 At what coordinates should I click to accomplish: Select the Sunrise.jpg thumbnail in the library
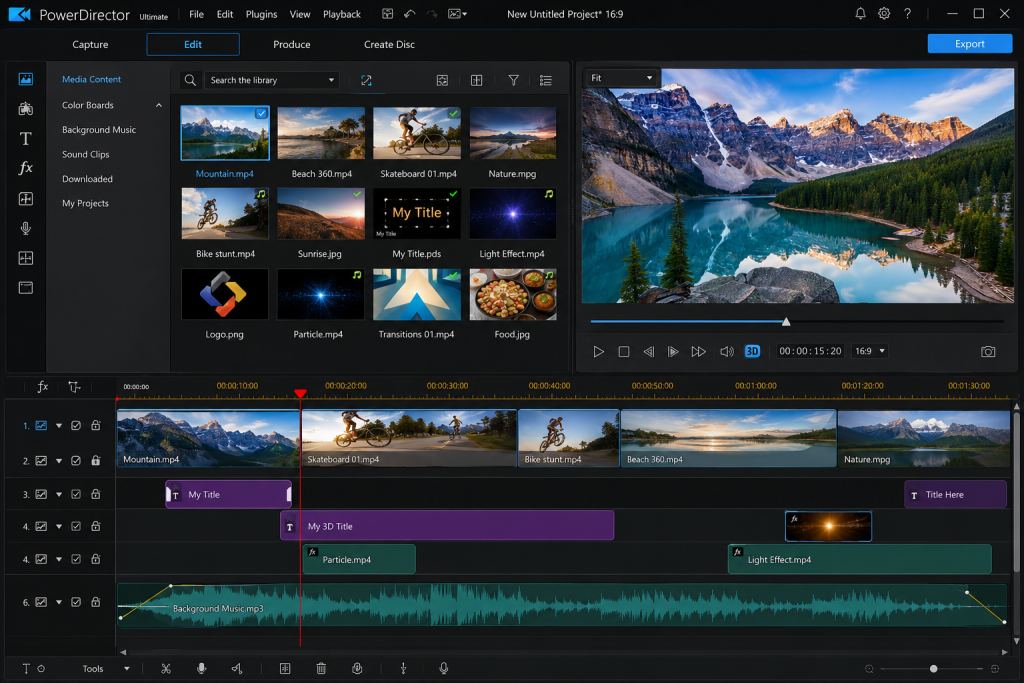(x=321, y=214)
